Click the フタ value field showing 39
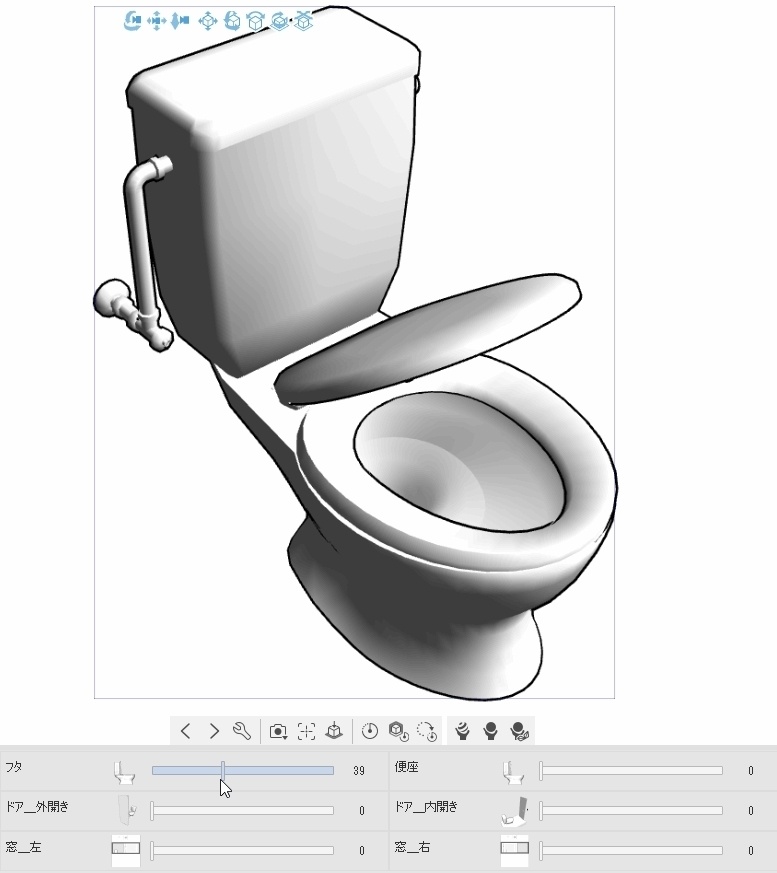This screenshot has width=777, height=873. [359, 771]
